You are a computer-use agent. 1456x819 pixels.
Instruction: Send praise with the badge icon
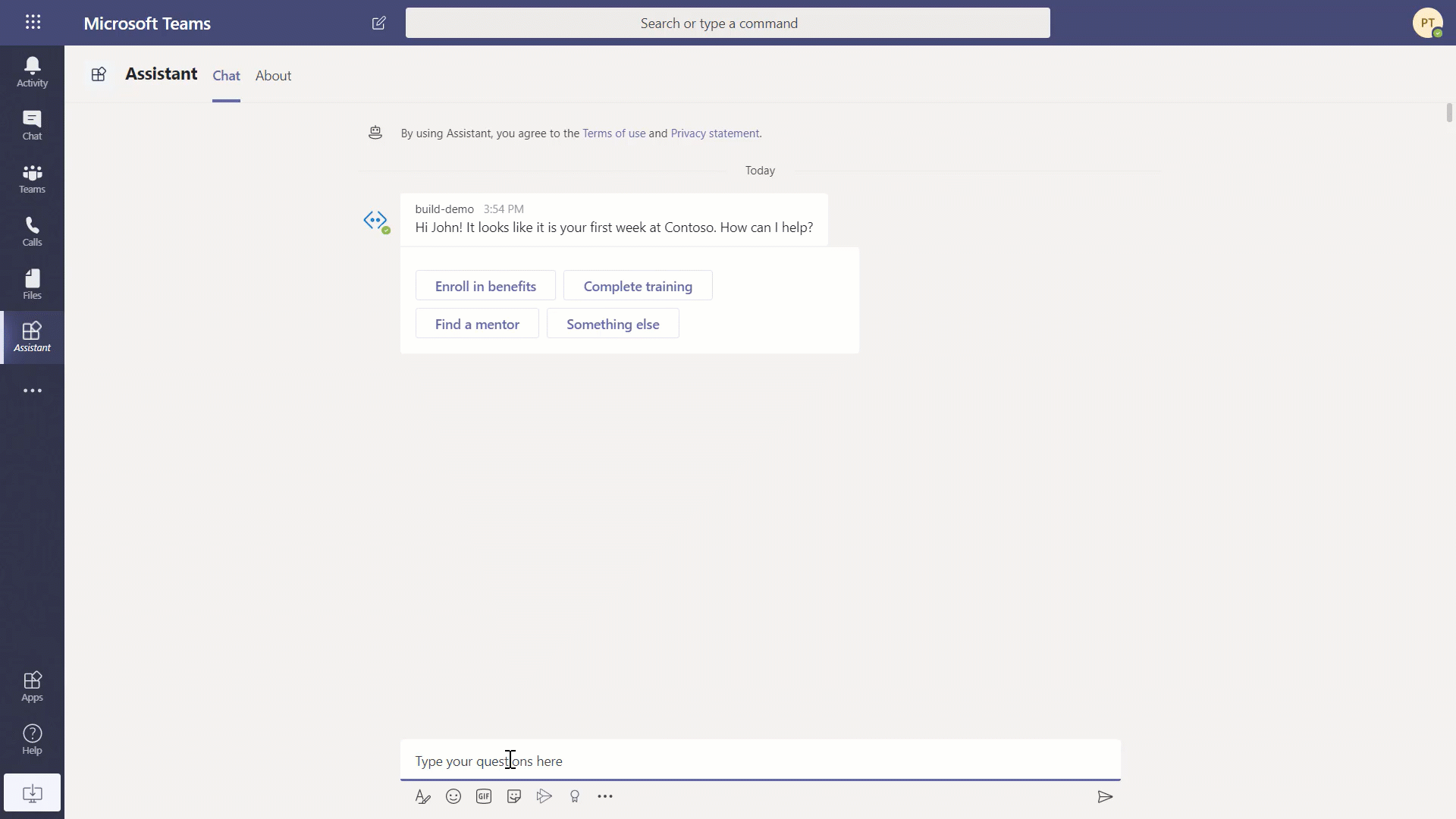point(575,796)
